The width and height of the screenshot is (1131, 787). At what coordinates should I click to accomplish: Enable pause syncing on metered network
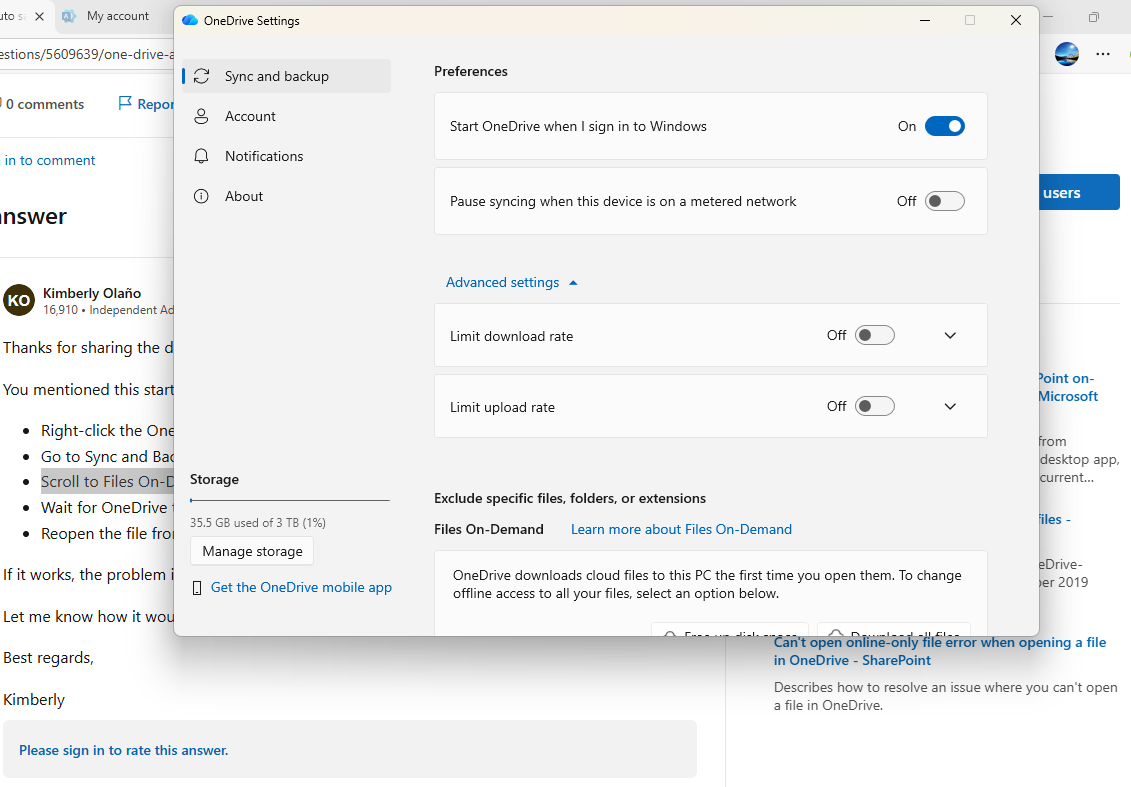pos(944,201)
